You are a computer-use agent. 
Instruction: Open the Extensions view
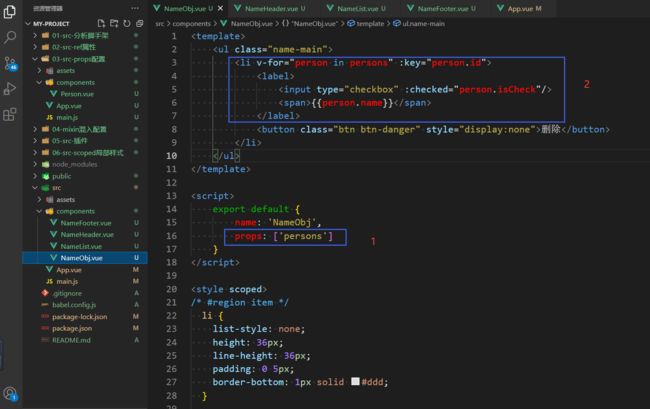click(x=10, y=114)
